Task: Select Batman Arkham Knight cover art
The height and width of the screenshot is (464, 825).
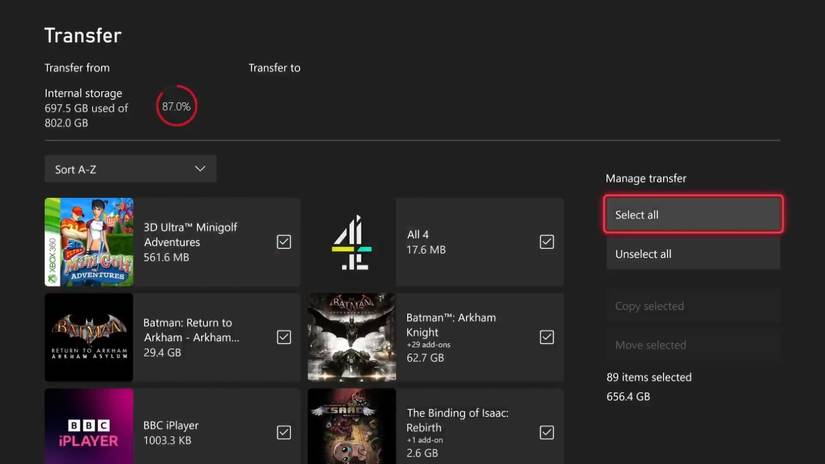Action: [351, 337]
